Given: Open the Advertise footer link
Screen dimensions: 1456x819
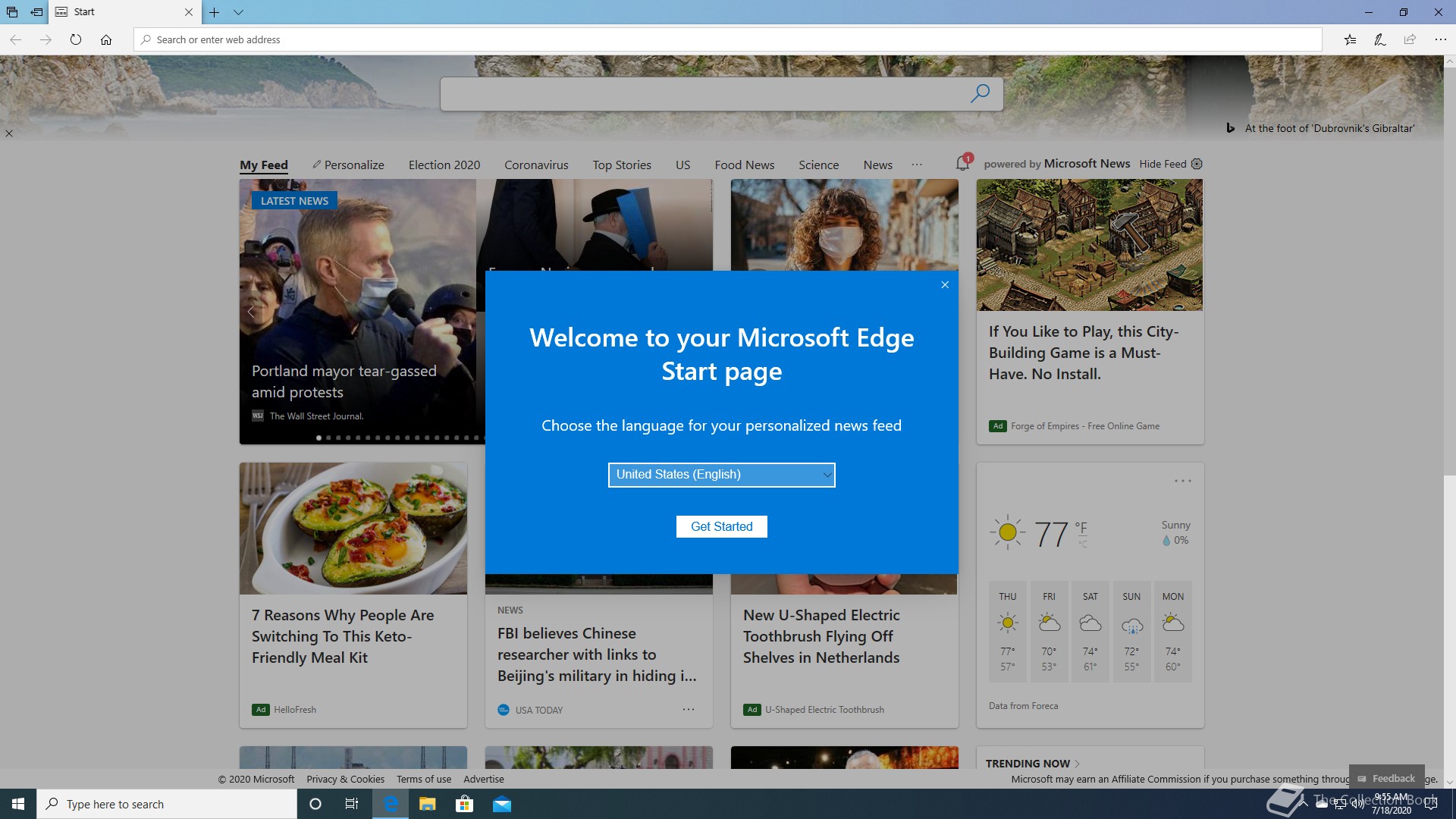Looking at the screenshot, I should click(483, 779).
